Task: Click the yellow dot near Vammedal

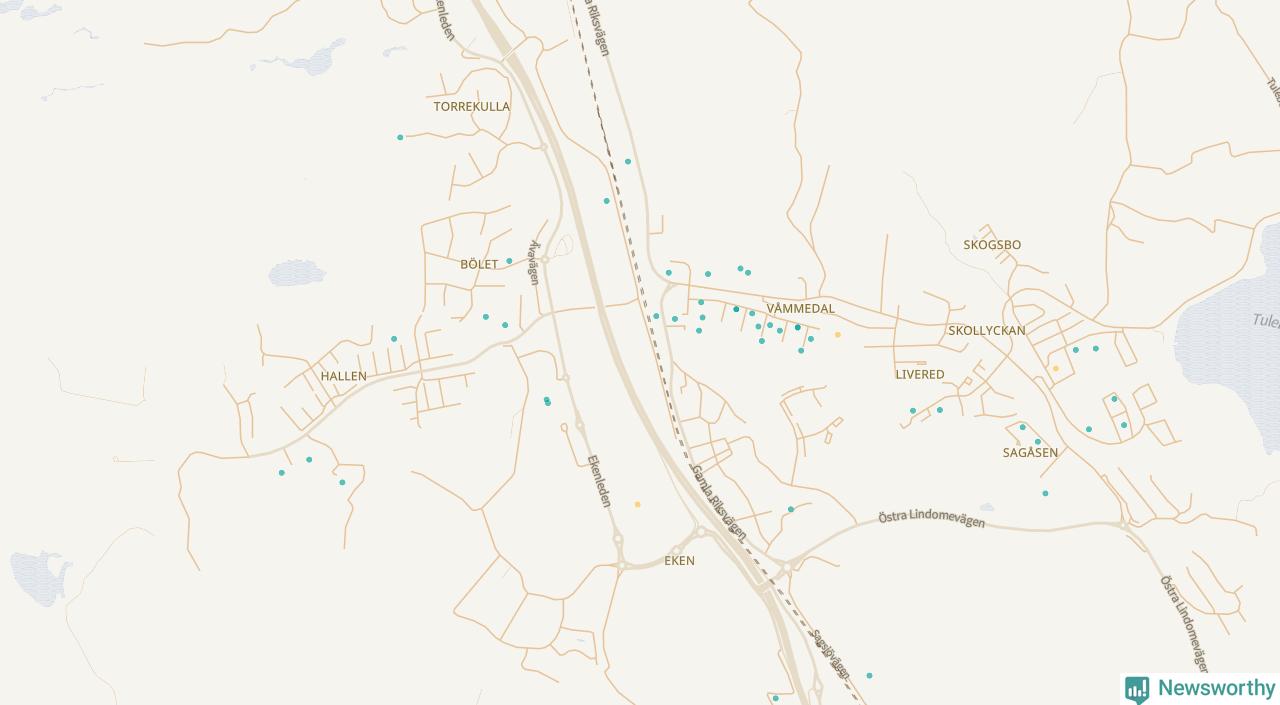Action: tap(838, 335)
